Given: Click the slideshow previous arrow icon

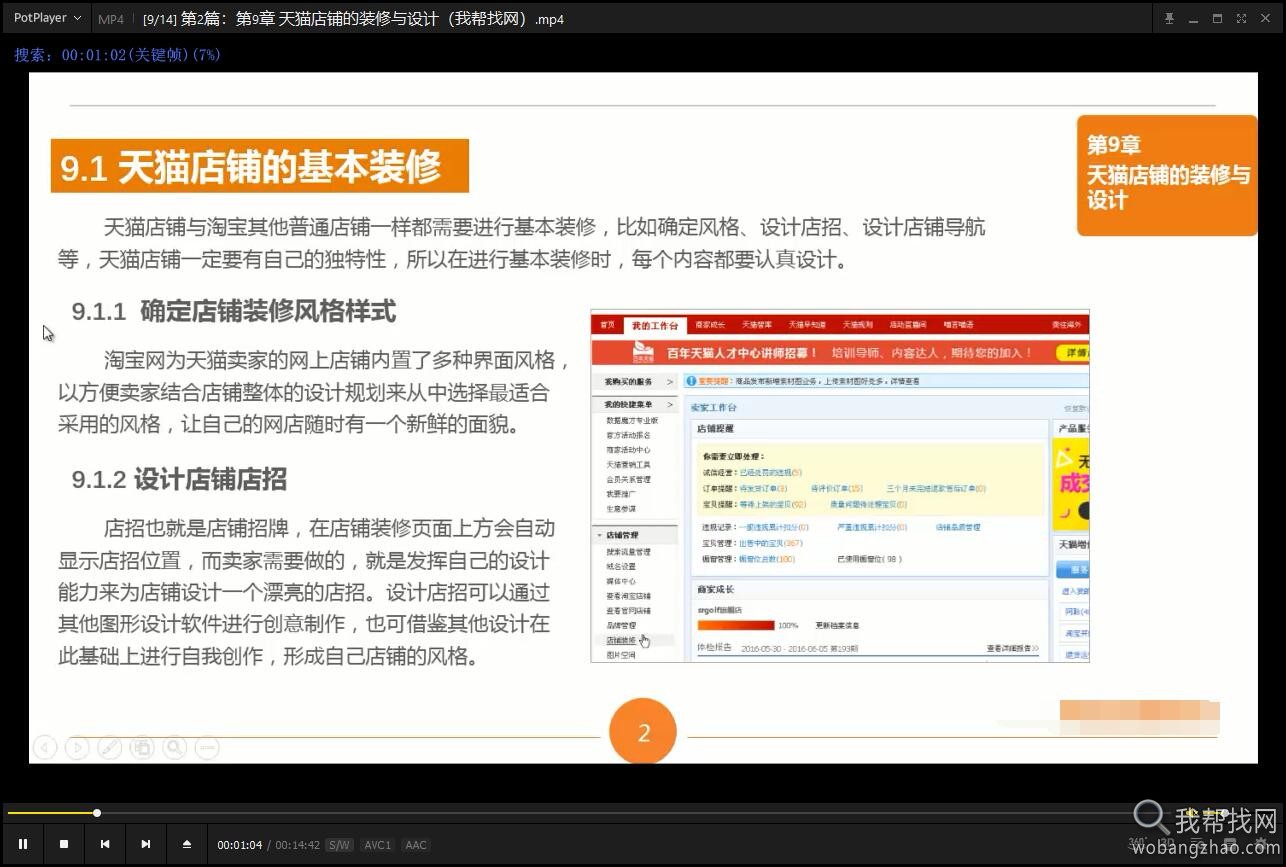Looking at the screenshot, I should tap(44, 747).
